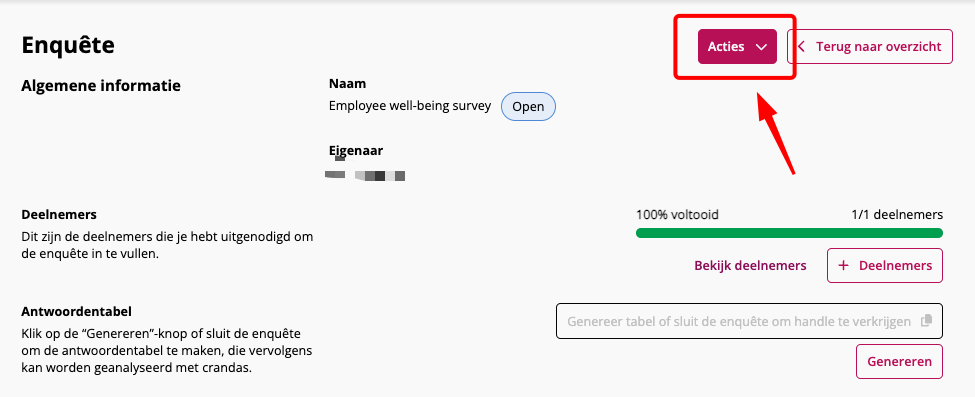975x397 pixels.
Task: Focus the answer table handle field
Action: (749, 321)
